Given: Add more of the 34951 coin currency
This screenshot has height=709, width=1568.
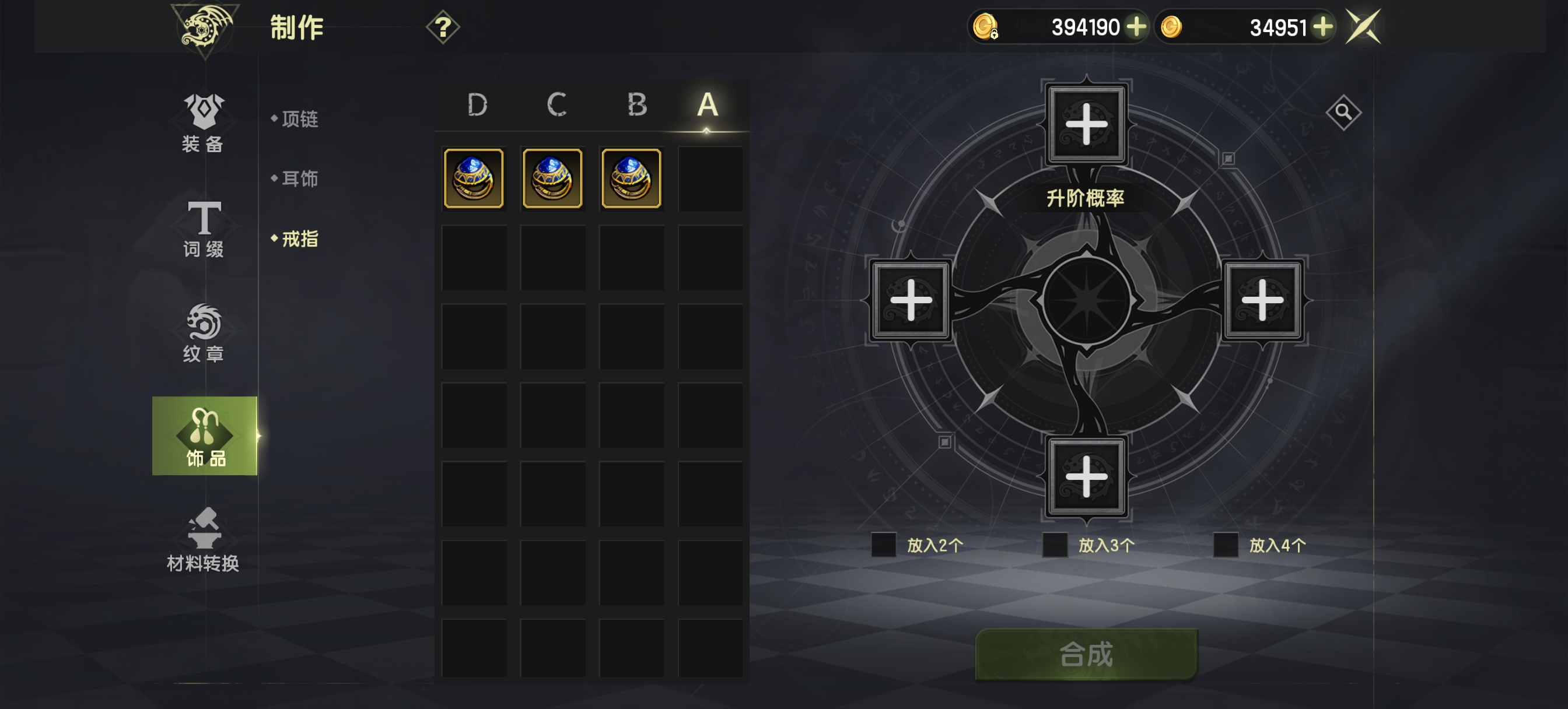Looking at the screenshot, I should click(x=1322, y=27).
